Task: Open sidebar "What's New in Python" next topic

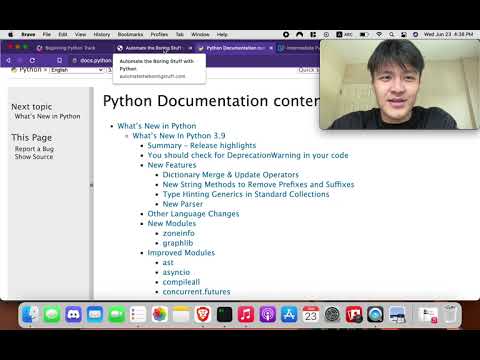Action: coord(47,116)
